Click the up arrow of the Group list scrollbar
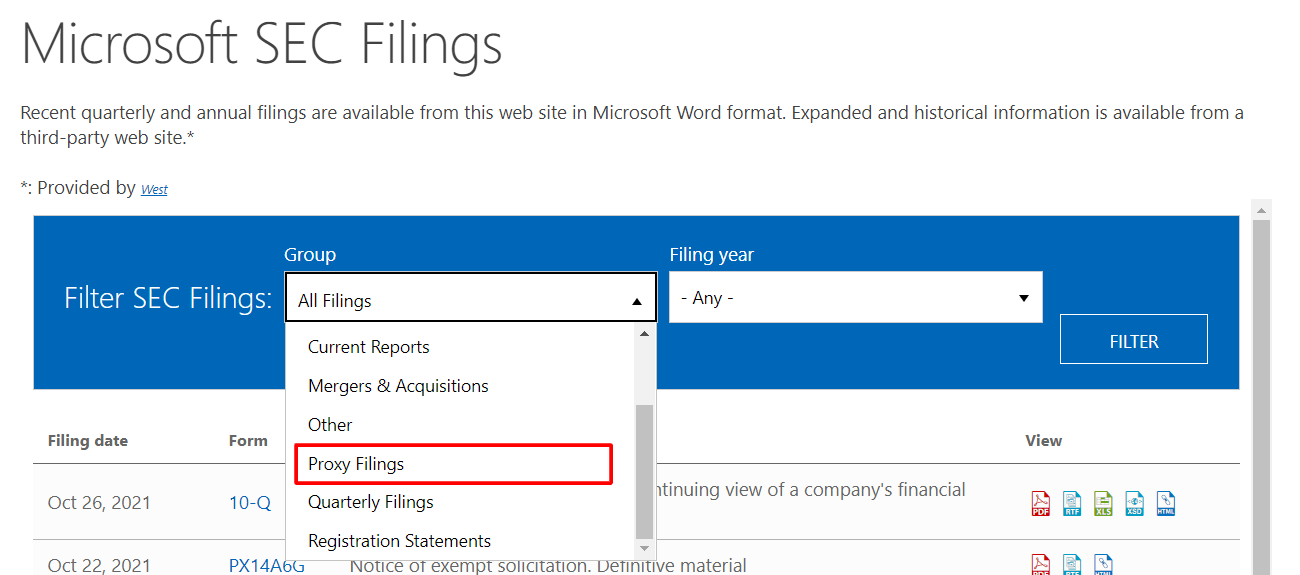1300x575 pixels. [644, 333]
